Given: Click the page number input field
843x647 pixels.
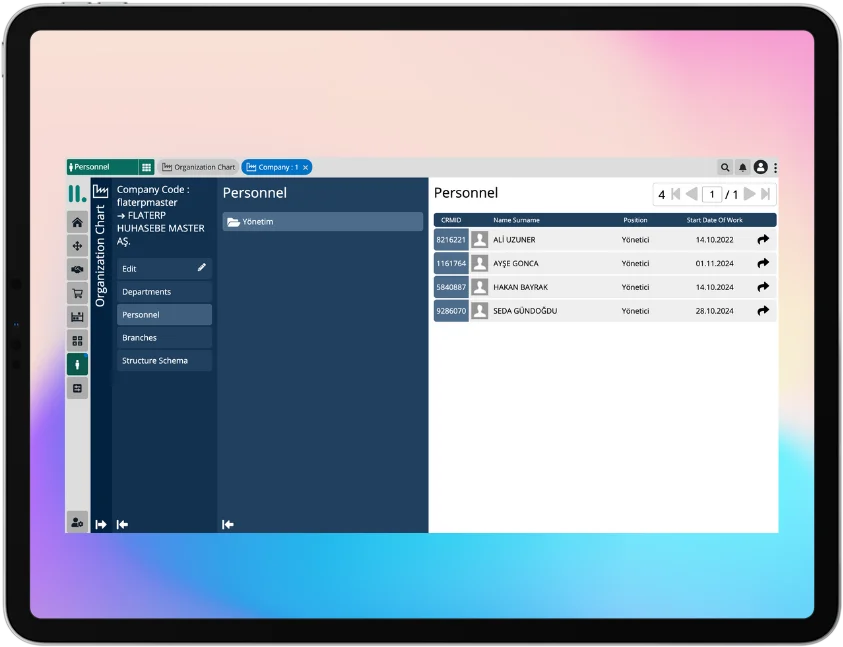Looking at the screenshot, I should pyautogui.click(x=711, y=194).
